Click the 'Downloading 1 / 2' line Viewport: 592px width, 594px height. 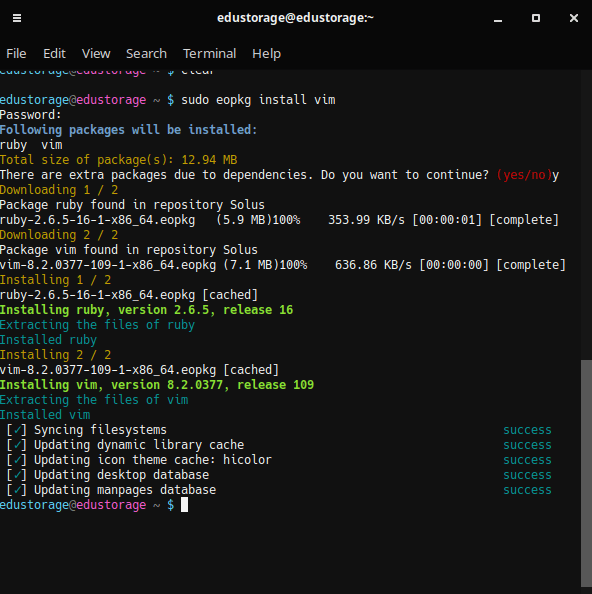click(59, 190)
